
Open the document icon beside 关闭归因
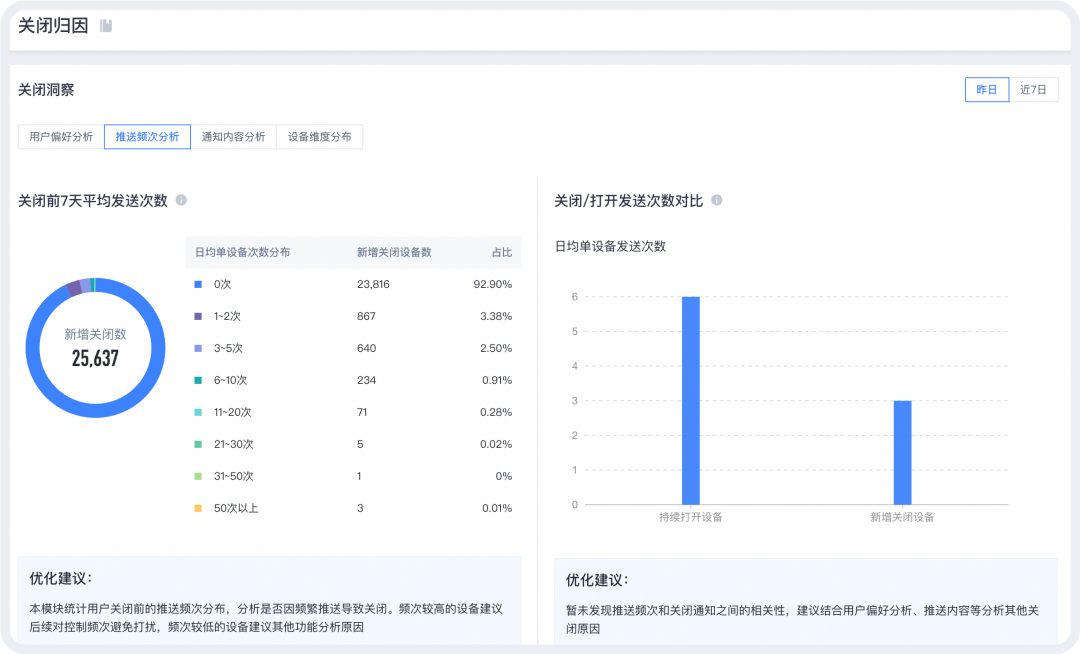coord(106,26)
